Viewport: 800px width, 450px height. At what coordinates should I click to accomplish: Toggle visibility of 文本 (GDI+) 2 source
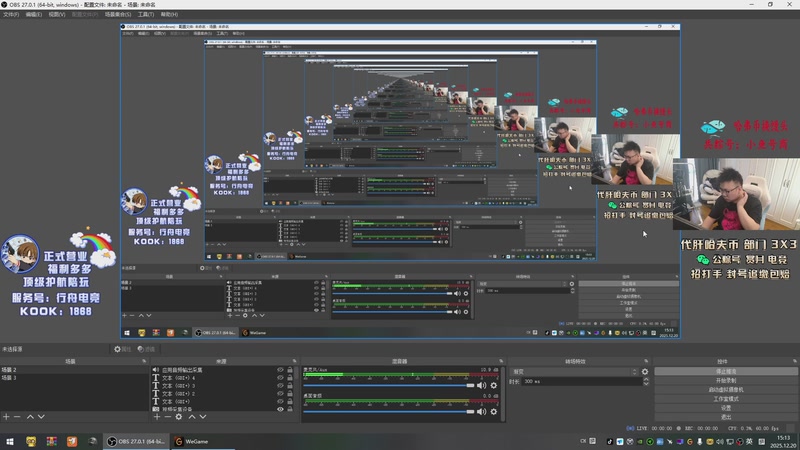280,393
